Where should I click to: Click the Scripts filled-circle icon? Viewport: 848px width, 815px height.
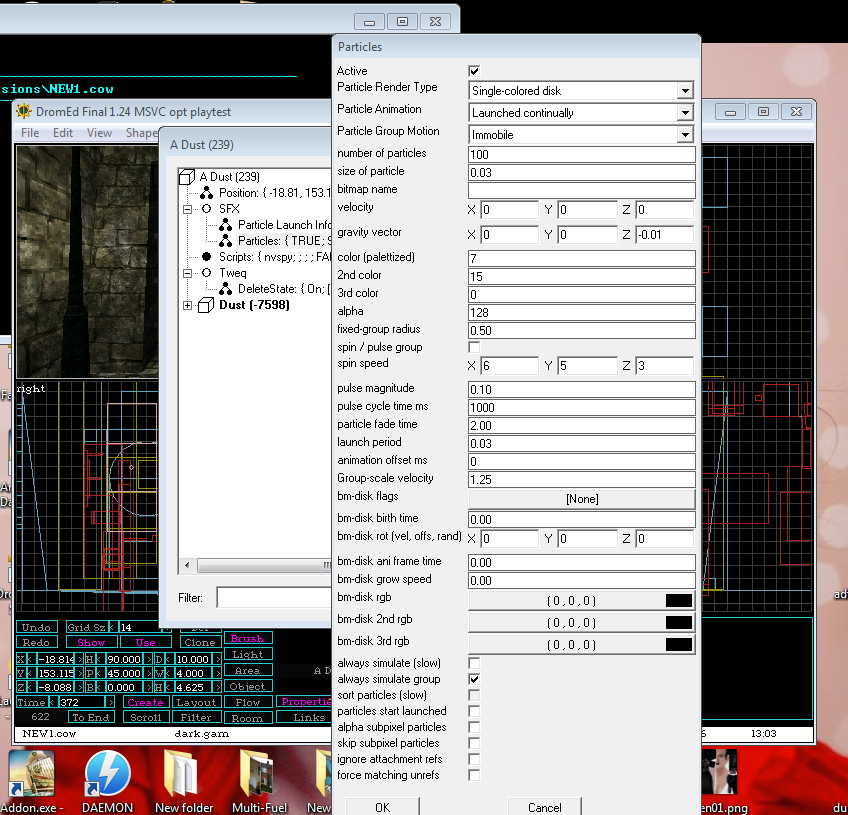[206, 257]
